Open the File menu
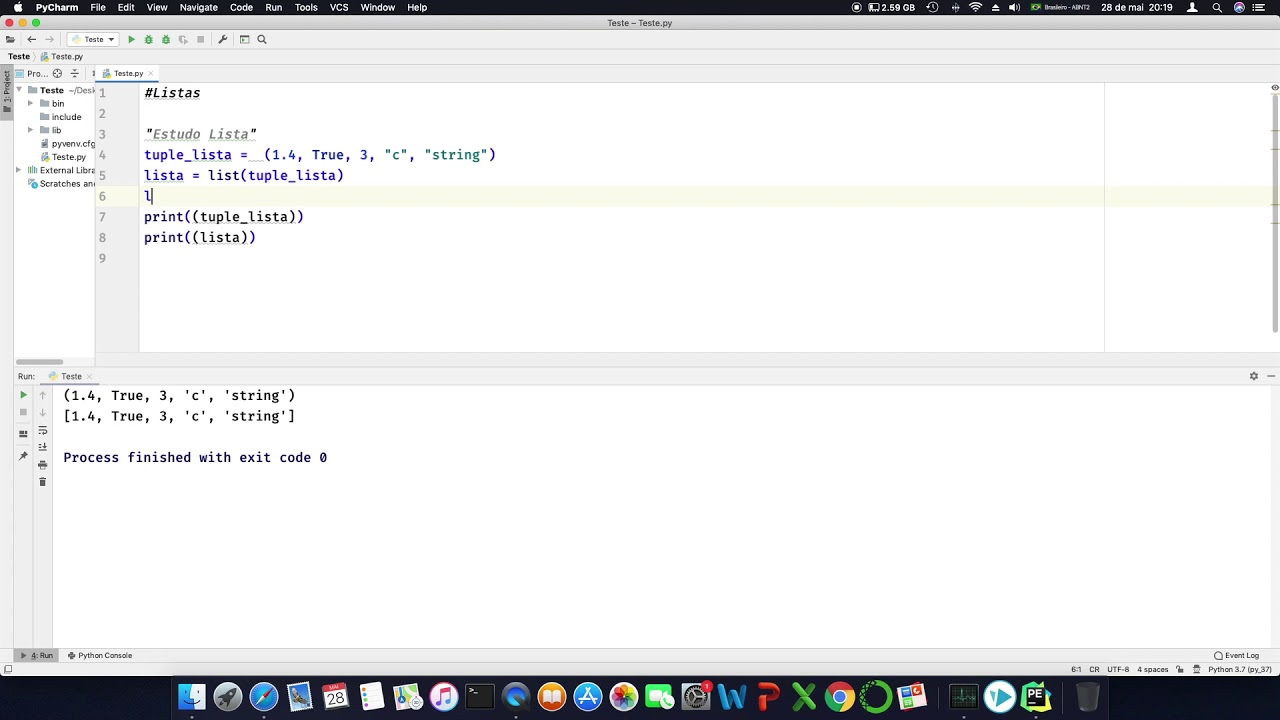Image resolution: width=1280 pixels, height=720 pixels. pyautogui.click(x=98, y=7)
